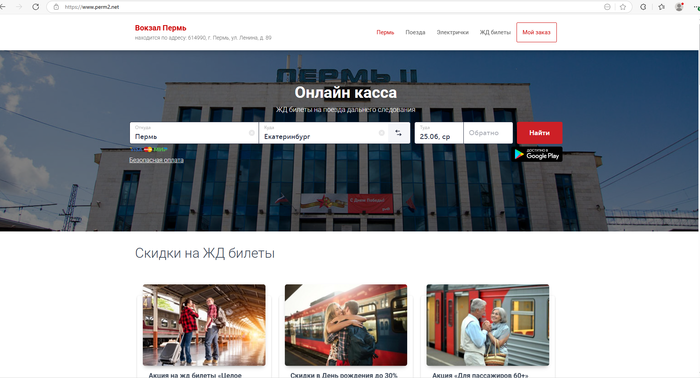
Task: Open the Обратно return date field
Action: click(x=488, y=133)
